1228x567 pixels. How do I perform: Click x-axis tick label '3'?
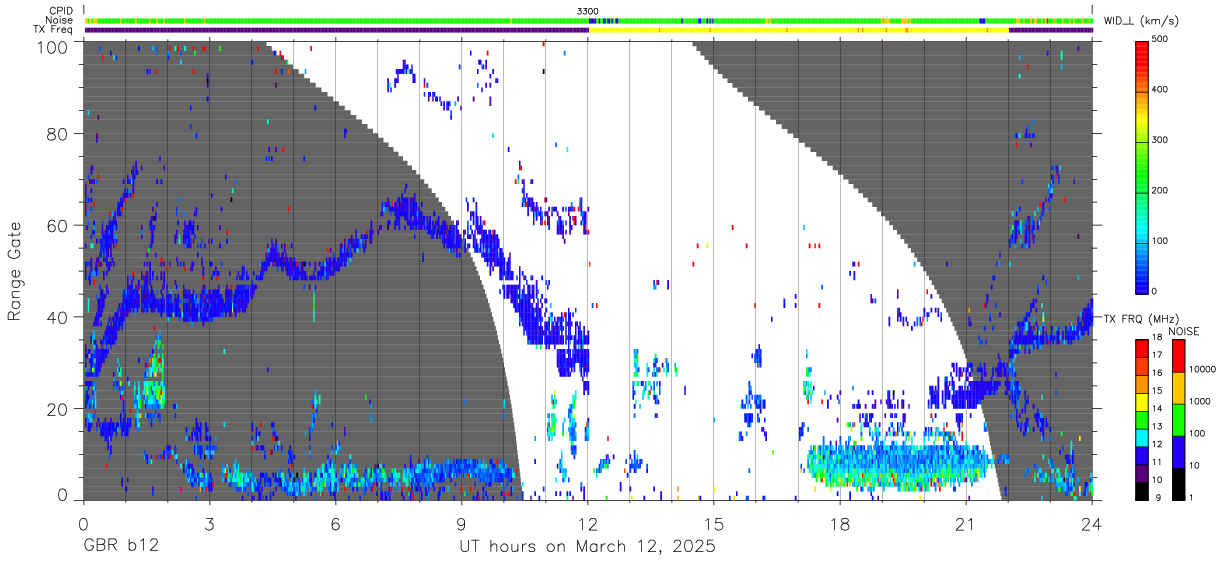[x=210, y=523]
